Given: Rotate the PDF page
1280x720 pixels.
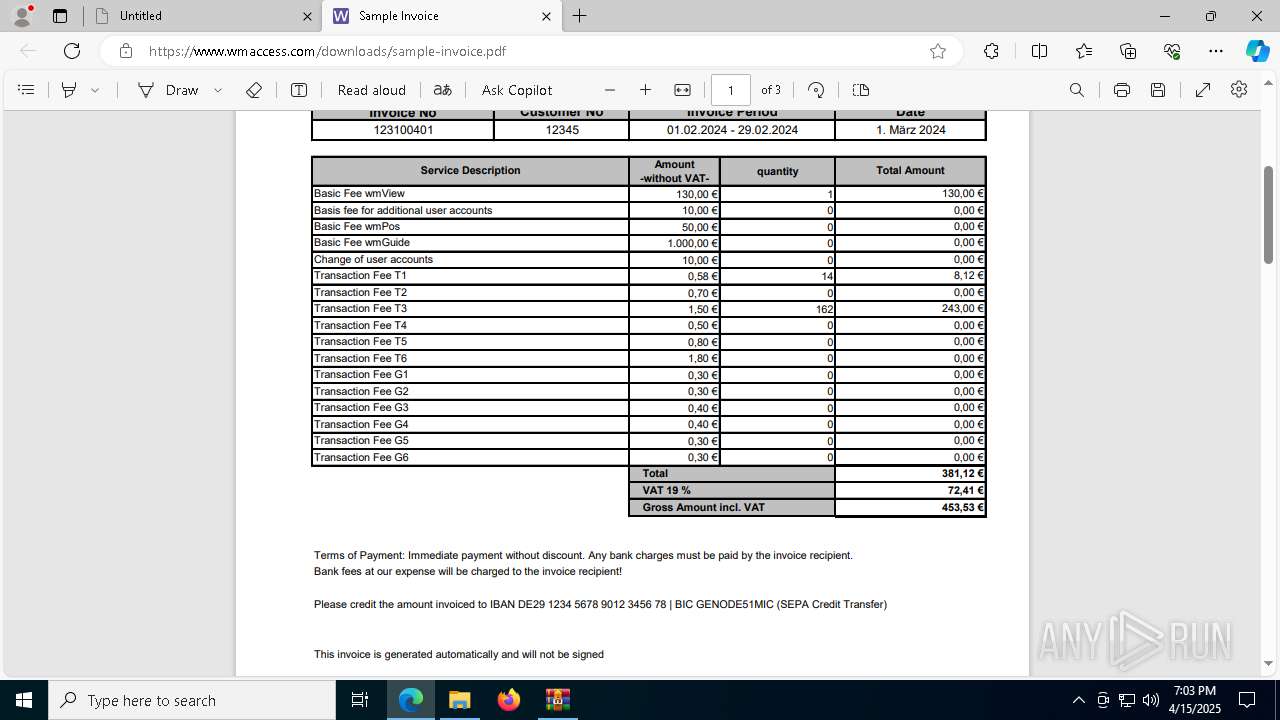Looking at the screenshot, I should coord(816,90).
